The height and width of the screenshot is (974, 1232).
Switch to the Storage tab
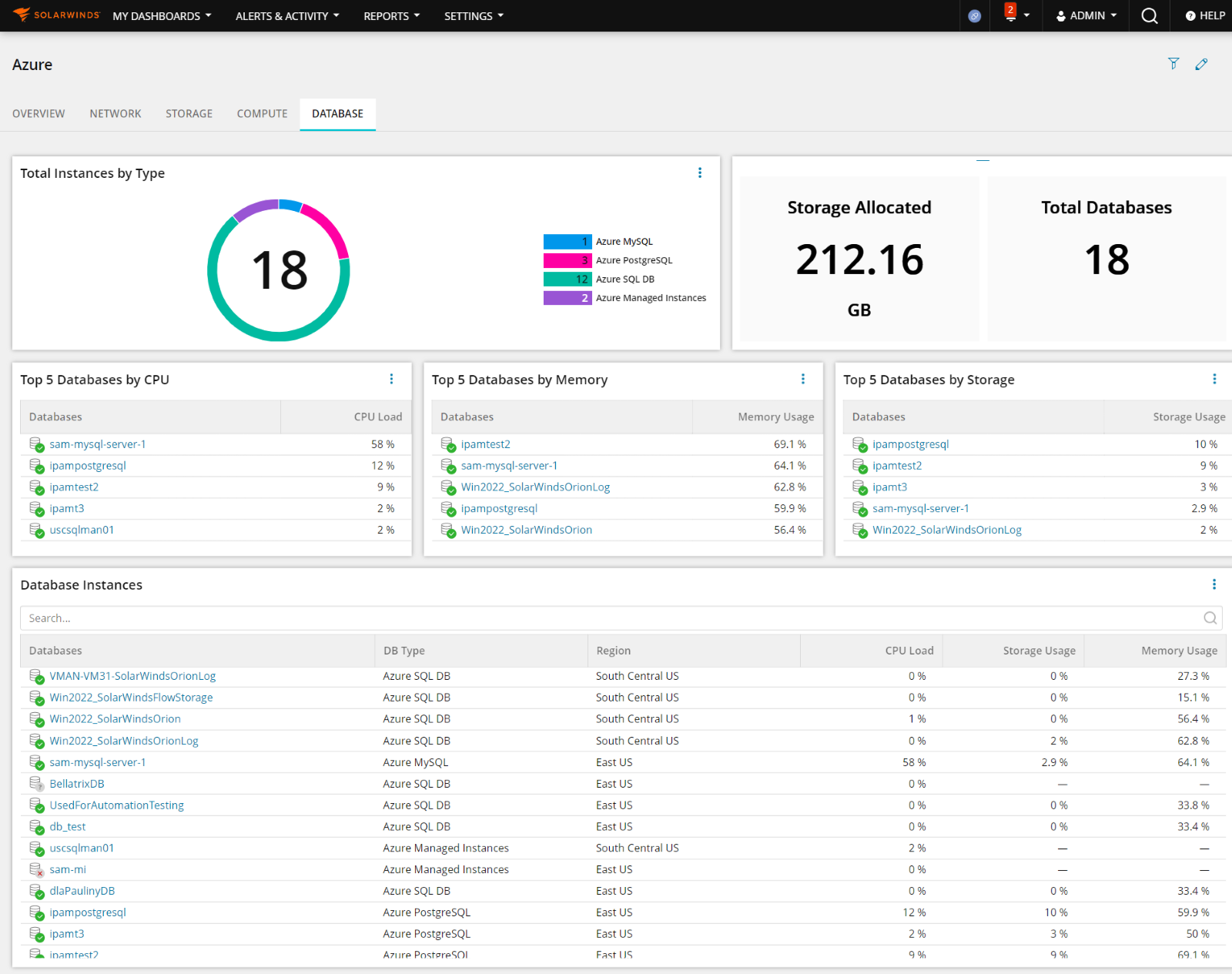pos(189,113)
